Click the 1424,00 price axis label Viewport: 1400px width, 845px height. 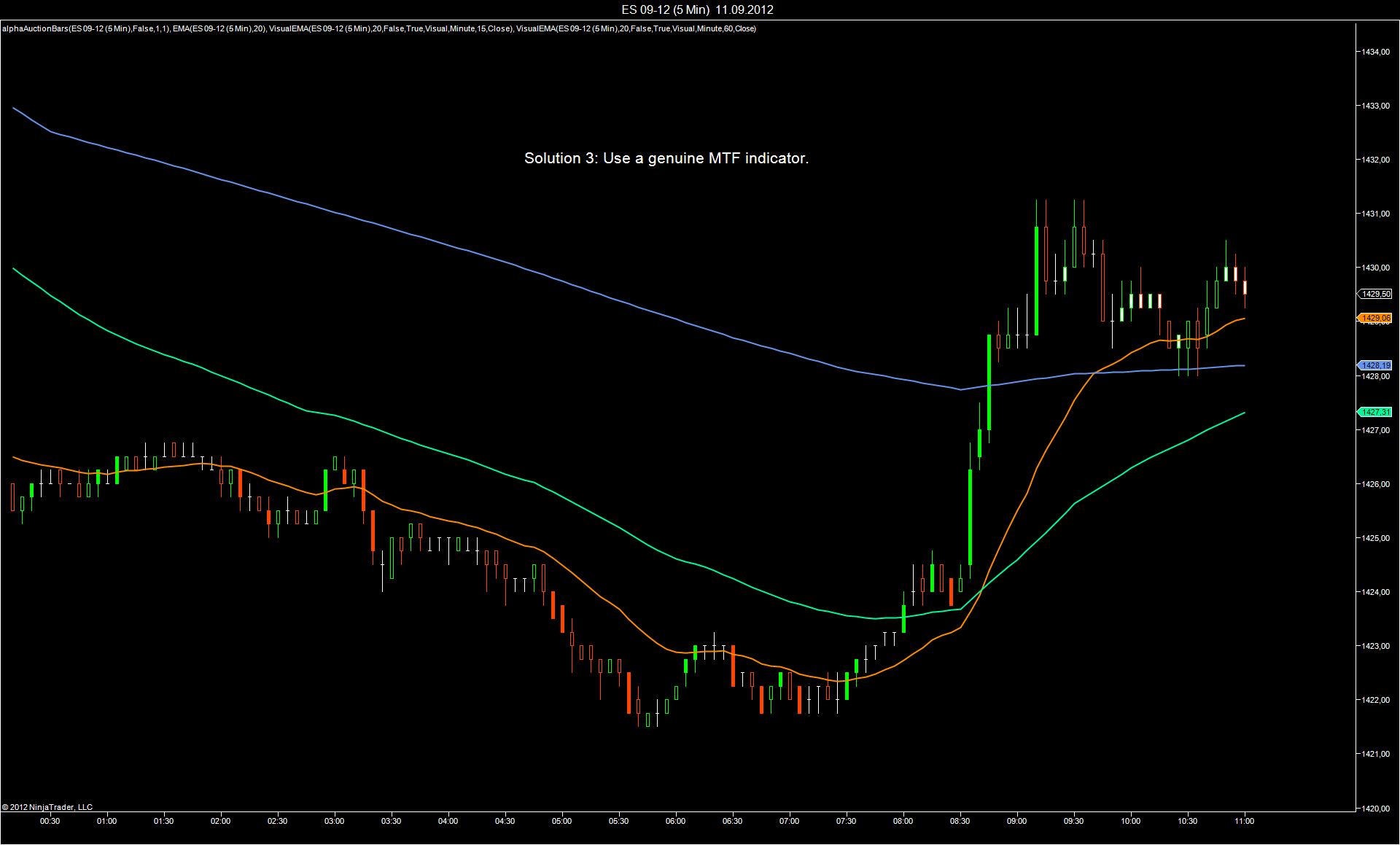click(x=1377, y=592)
